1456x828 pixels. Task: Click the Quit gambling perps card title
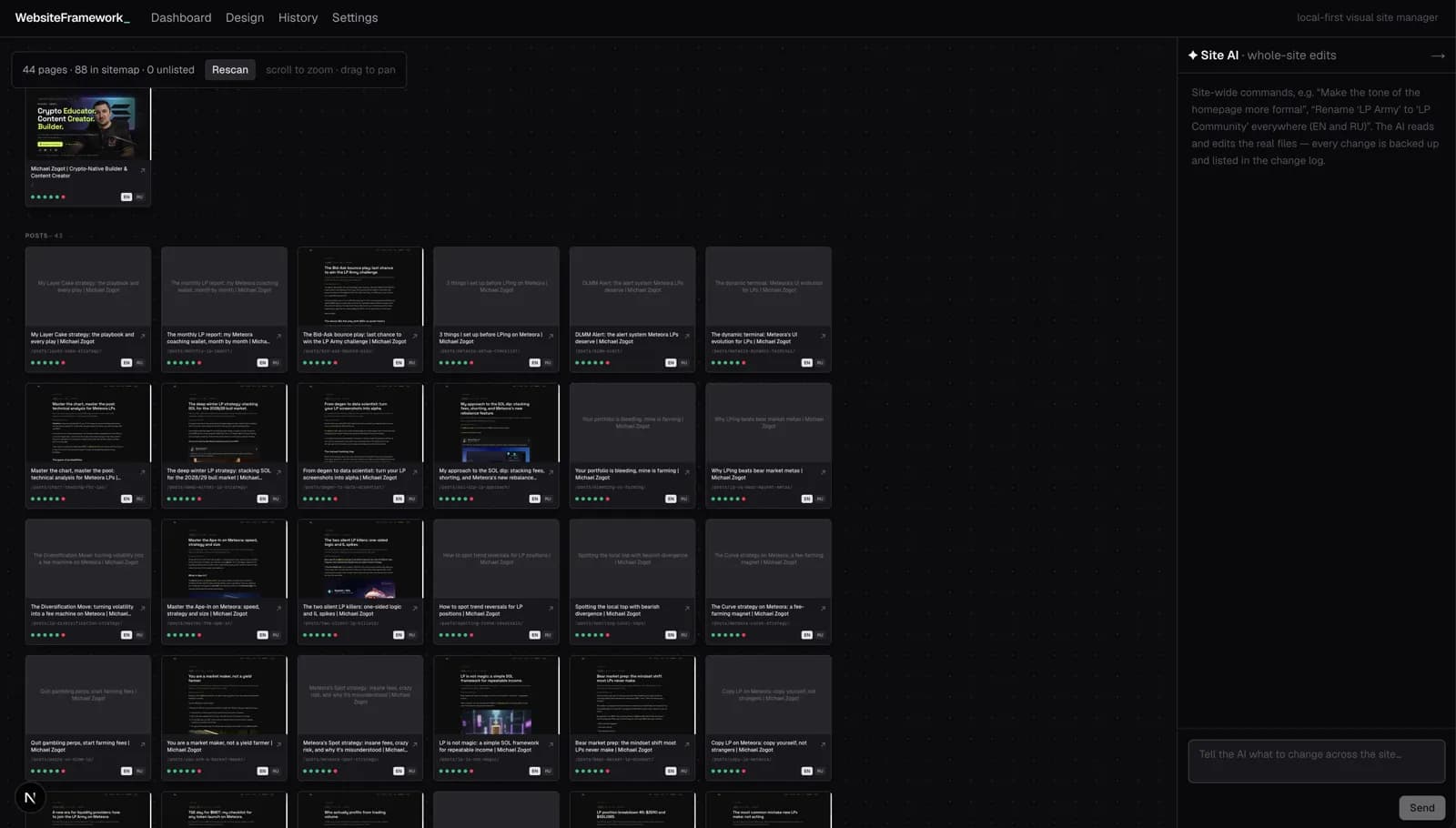(x=81, y=746)
